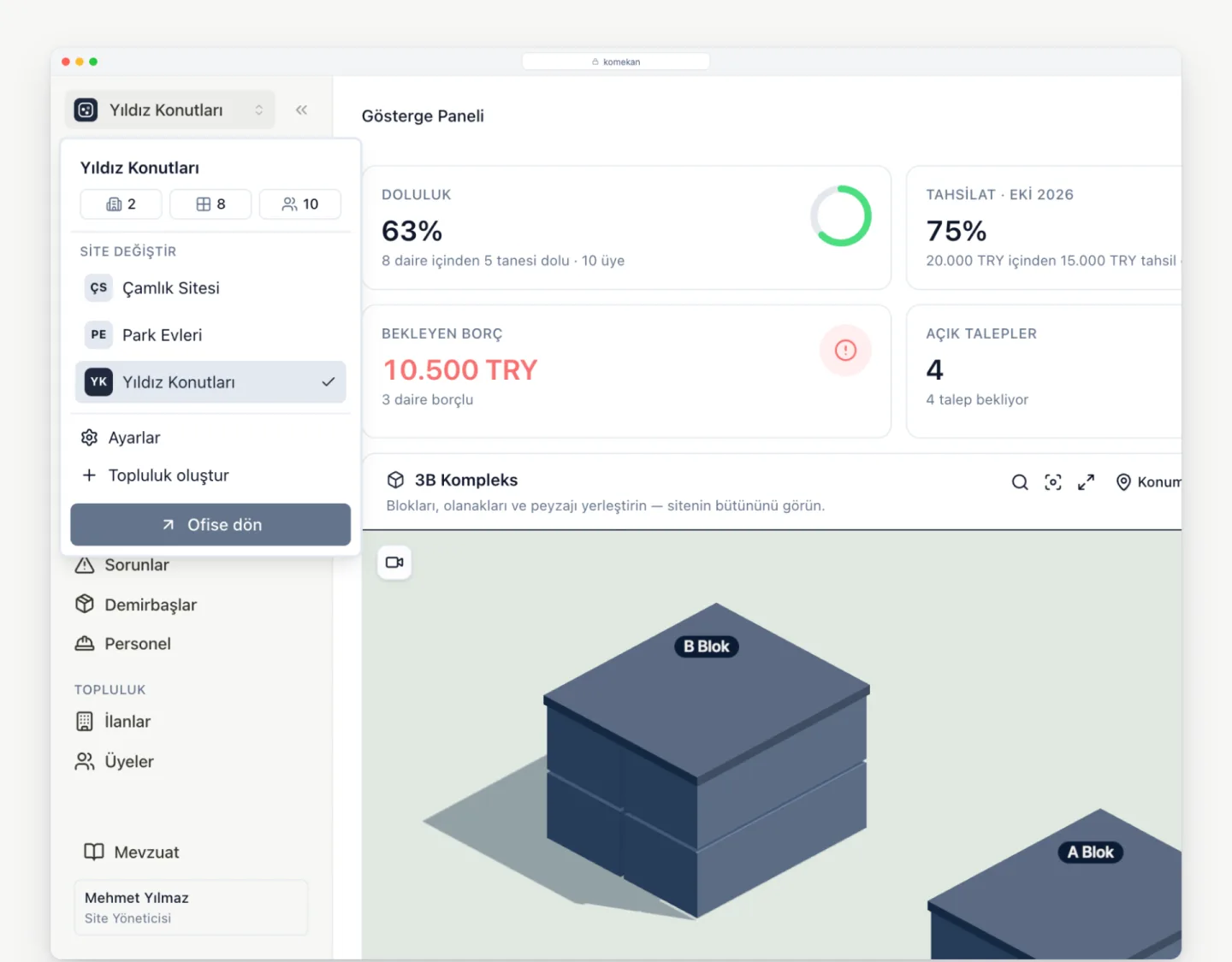
Task: Toggle the camera icon in the 3D view
Action: tap(394, 563)
